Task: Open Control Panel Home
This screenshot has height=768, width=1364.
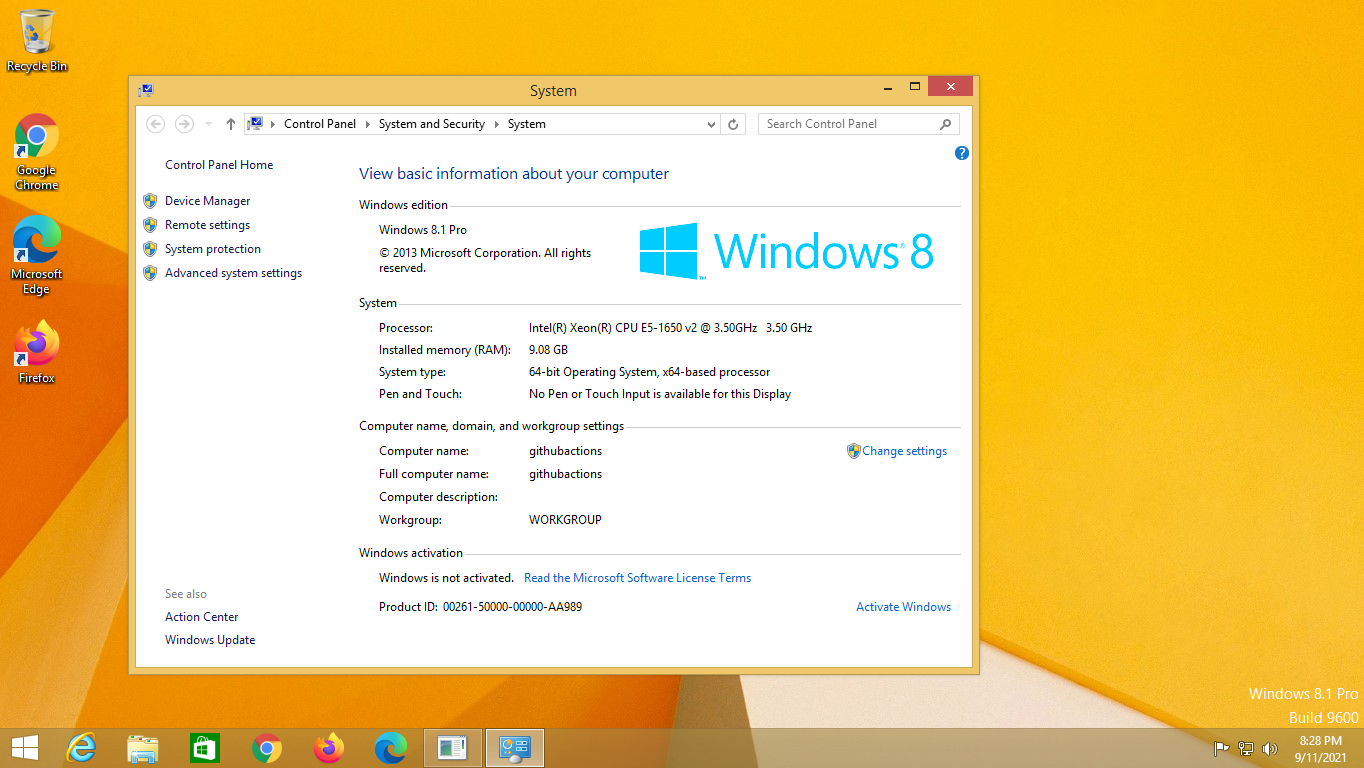Action: coord(219,165)
